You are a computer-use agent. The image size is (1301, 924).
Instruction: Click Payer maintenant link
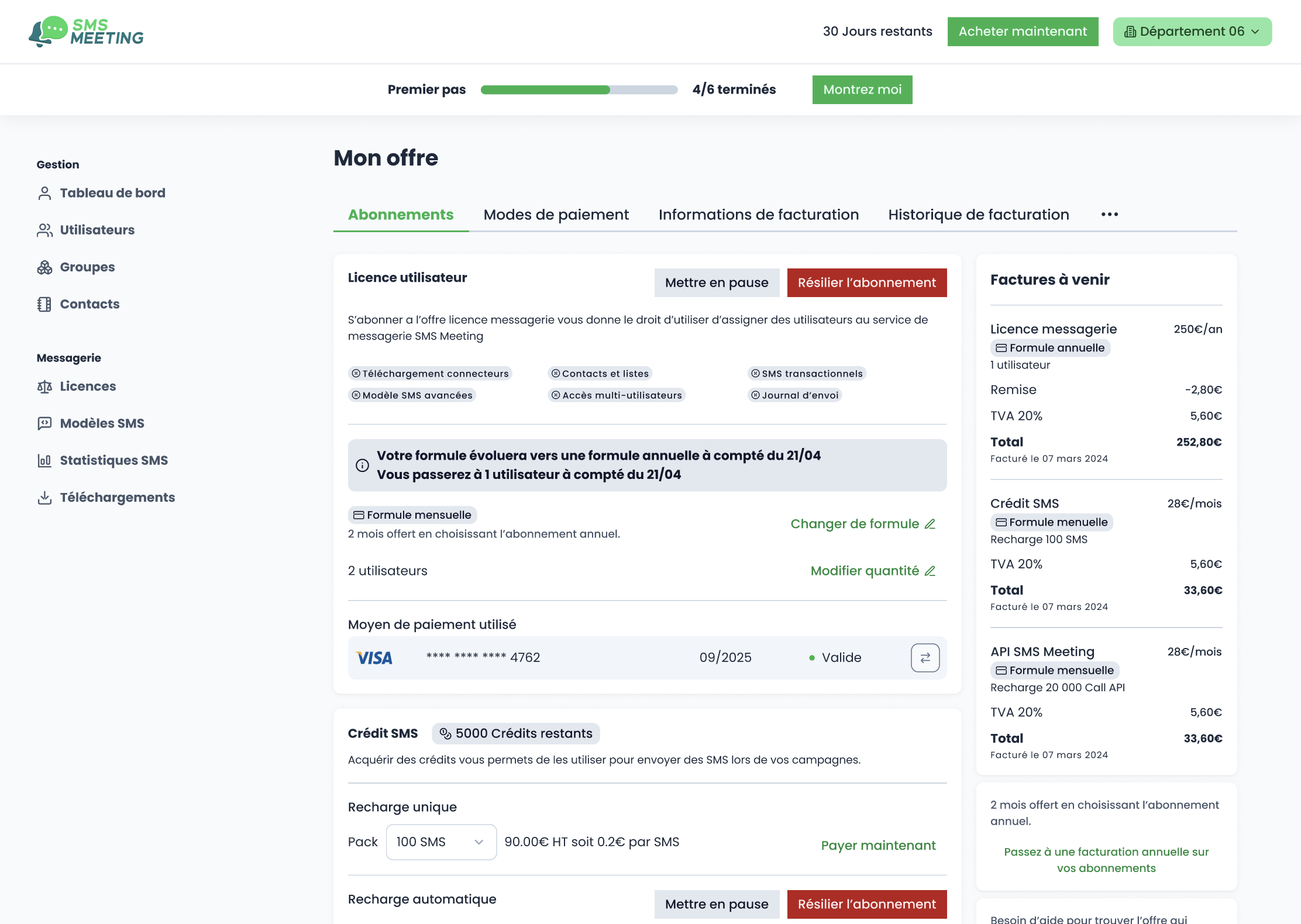pos(878,846)
